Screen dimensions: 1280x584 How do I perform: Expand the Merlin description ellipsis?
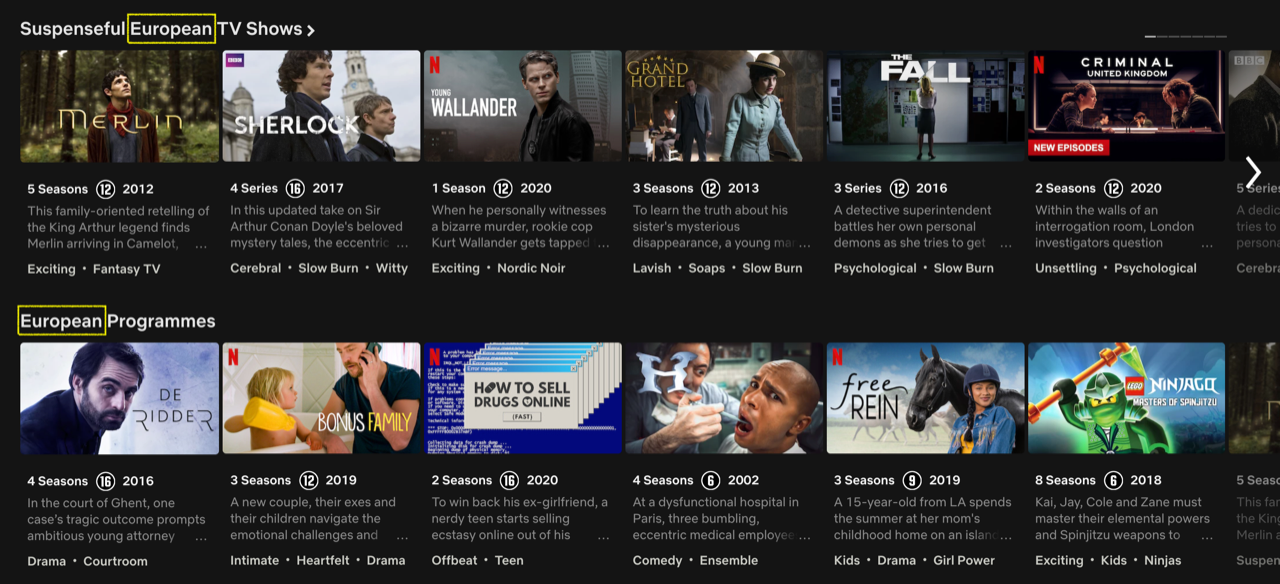tap(201, 245)
